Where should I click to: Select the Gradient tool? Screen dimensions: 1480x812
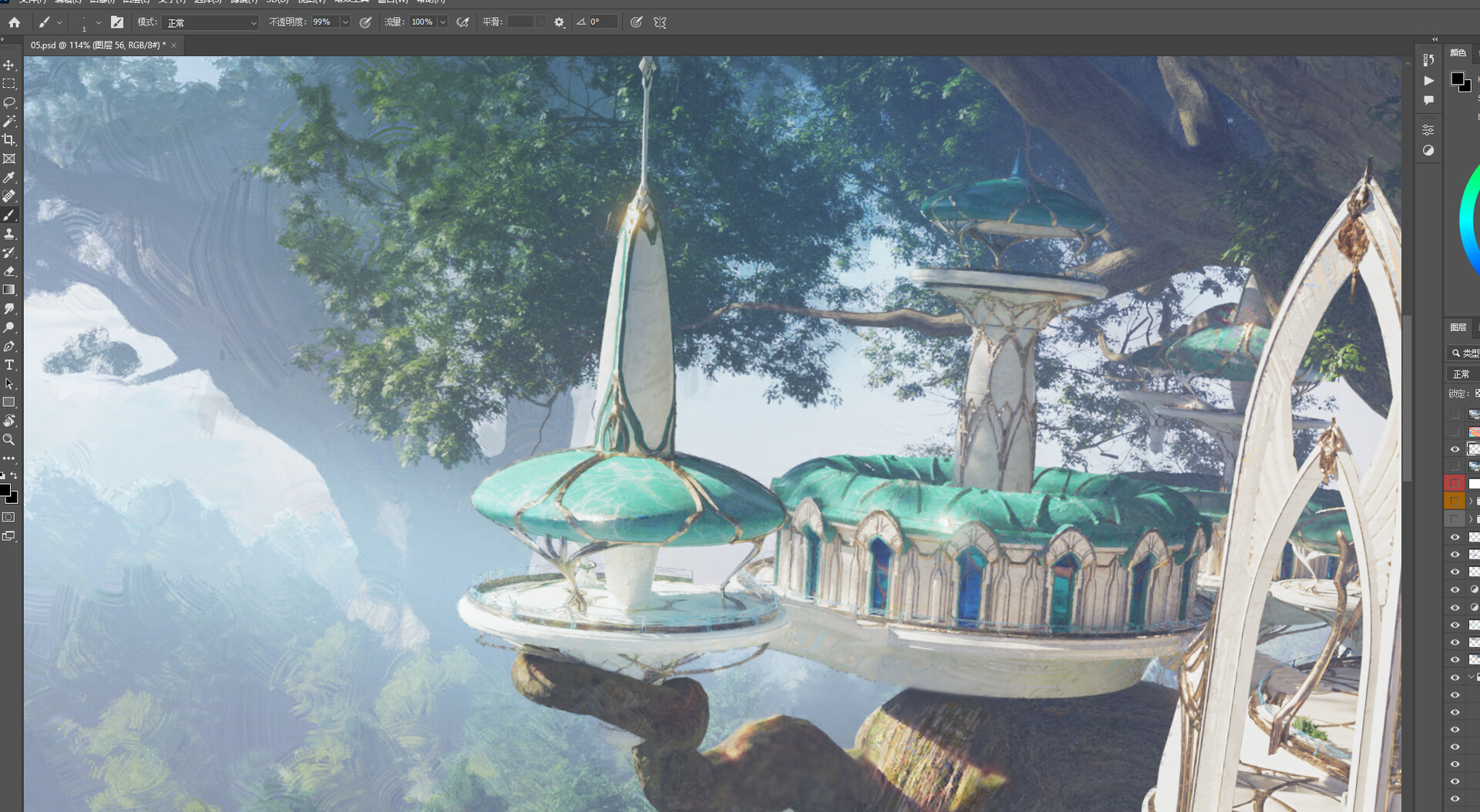9,290
